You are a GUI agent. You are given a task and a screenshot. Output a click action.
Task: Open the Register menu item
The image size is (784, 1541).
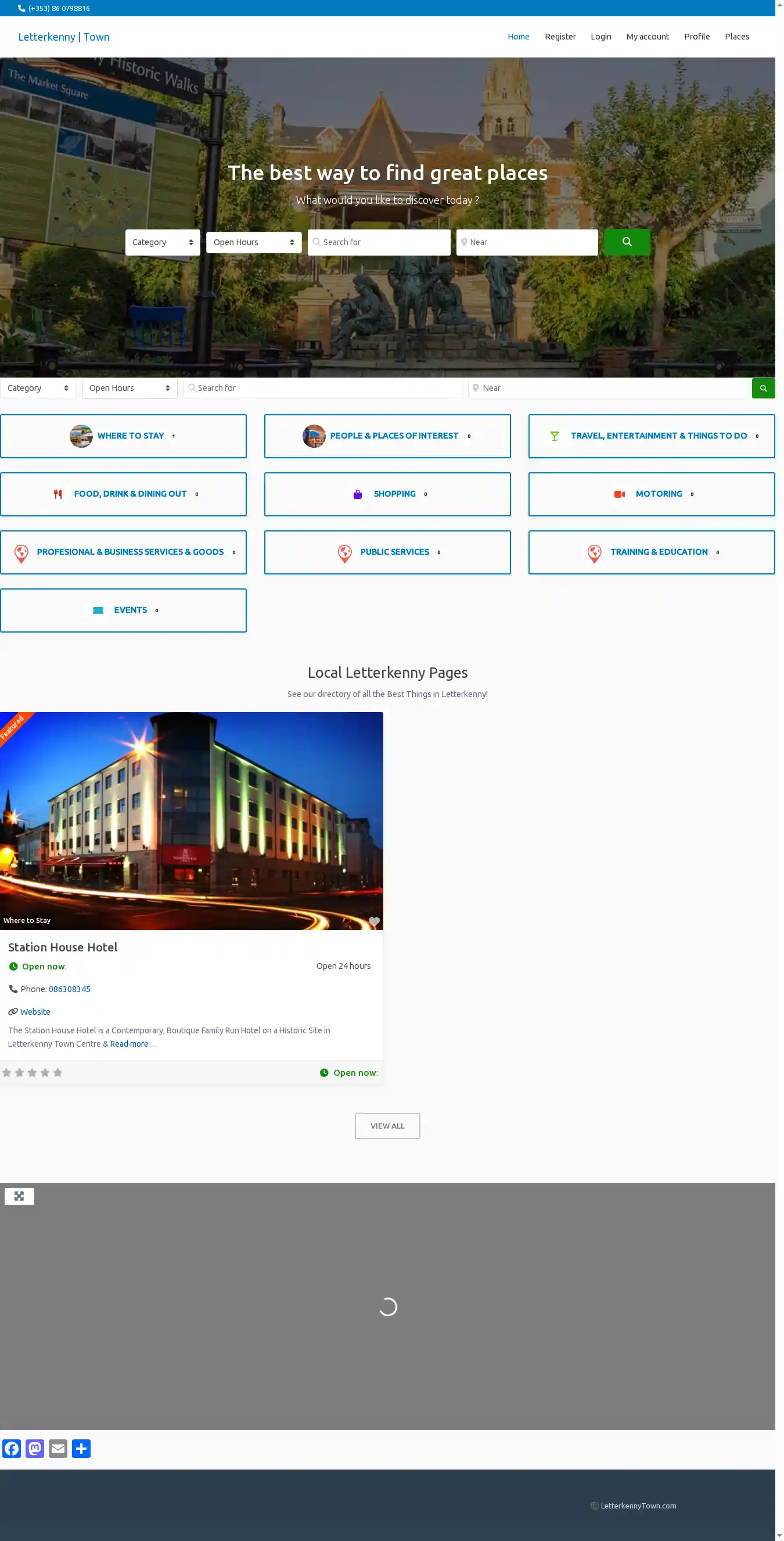click(x=560, y=37)
